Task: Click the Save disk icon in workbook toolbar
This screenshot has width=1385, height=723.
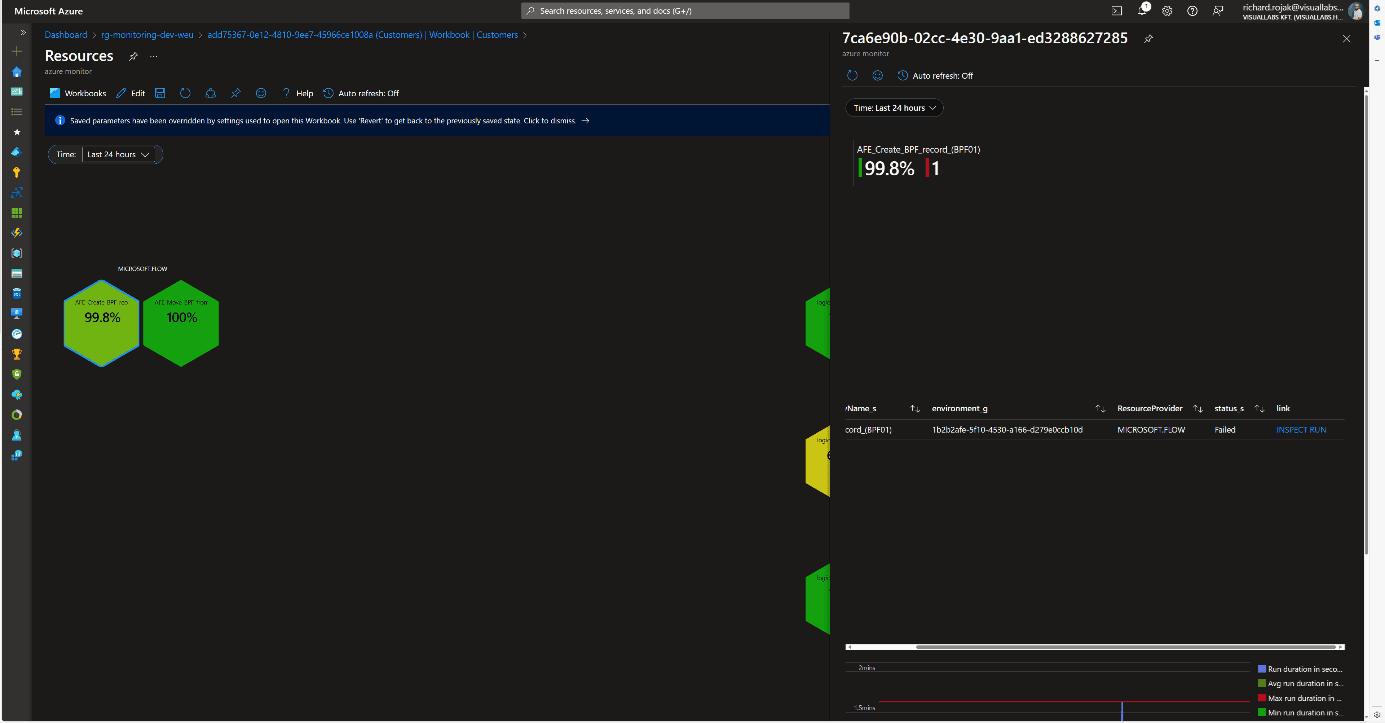Action: pos(160,93)
